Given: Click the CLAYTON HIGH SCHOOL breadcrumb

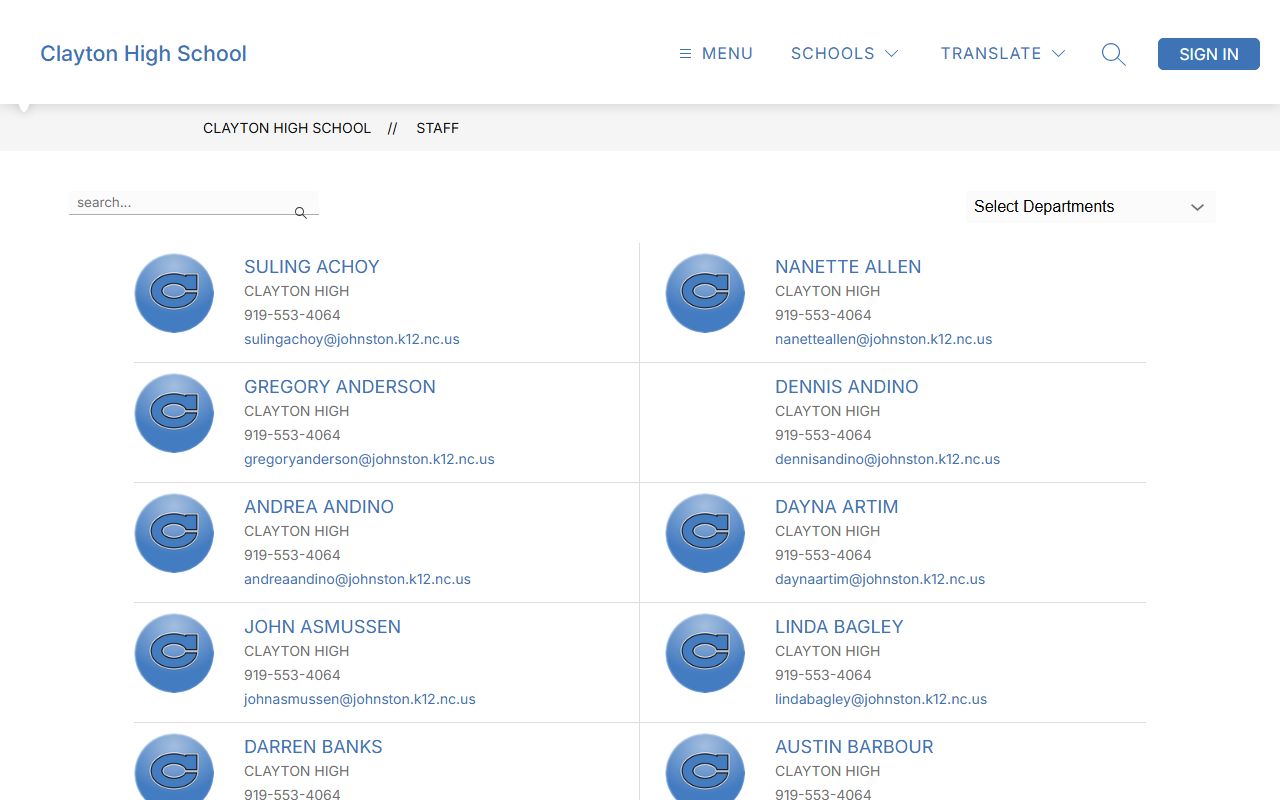Looking at the screenshot, I should 287,128.
